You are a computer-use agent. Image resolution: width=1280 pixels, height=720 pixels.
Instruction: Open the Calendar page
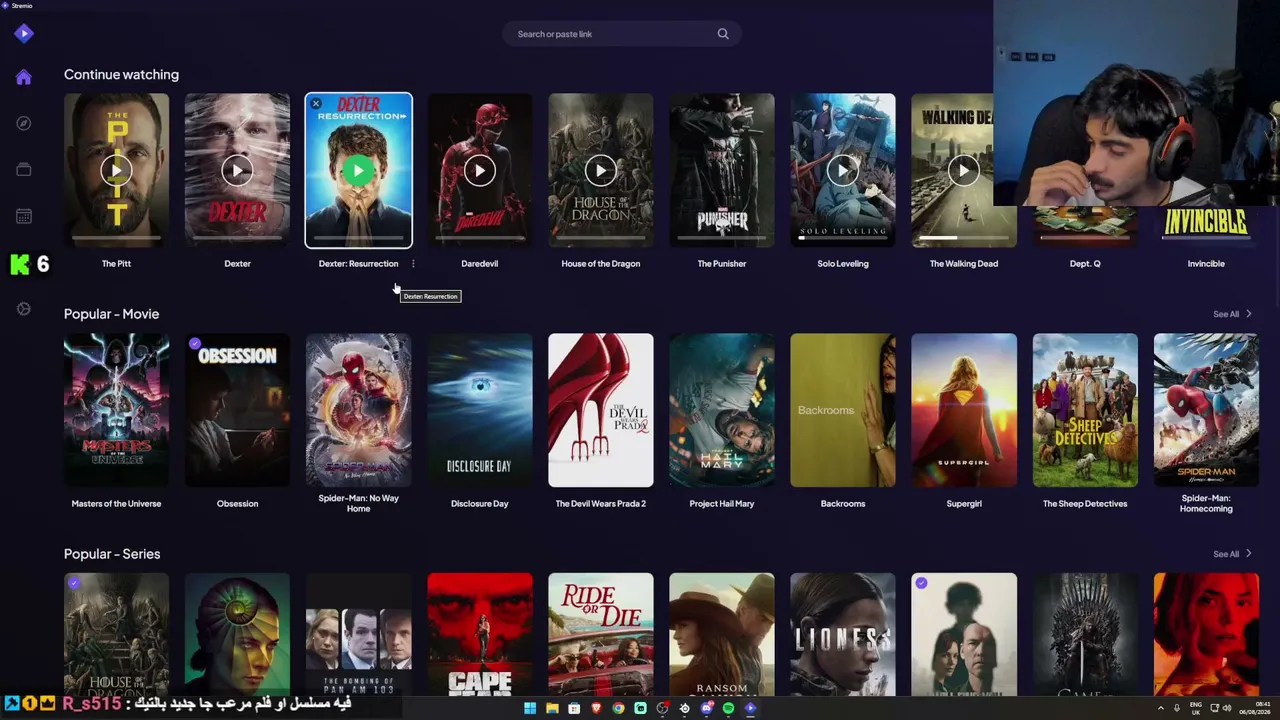[x=24, y=216]
